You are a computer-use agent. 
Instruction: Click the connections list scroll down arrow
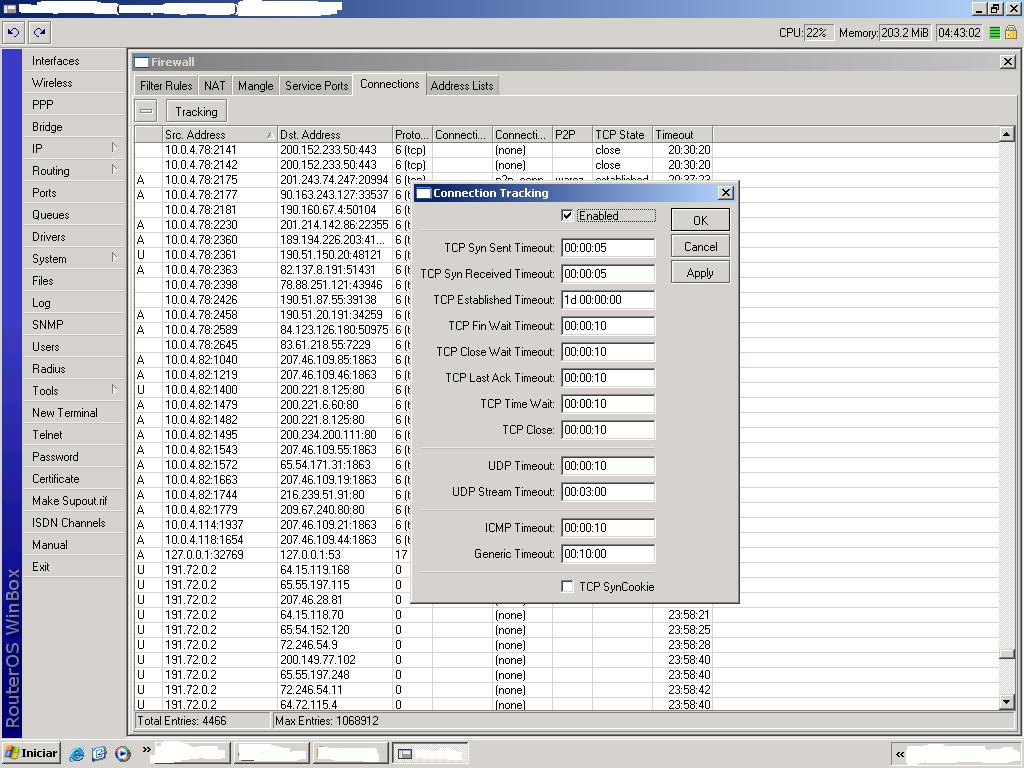click(x=1006, y=703)
